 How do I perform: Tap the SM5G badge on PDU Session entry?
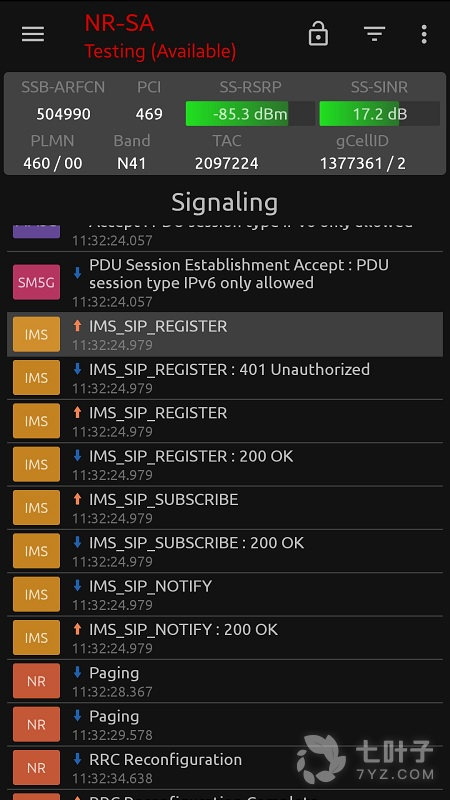pyautogui.click(x=36, y=282)
